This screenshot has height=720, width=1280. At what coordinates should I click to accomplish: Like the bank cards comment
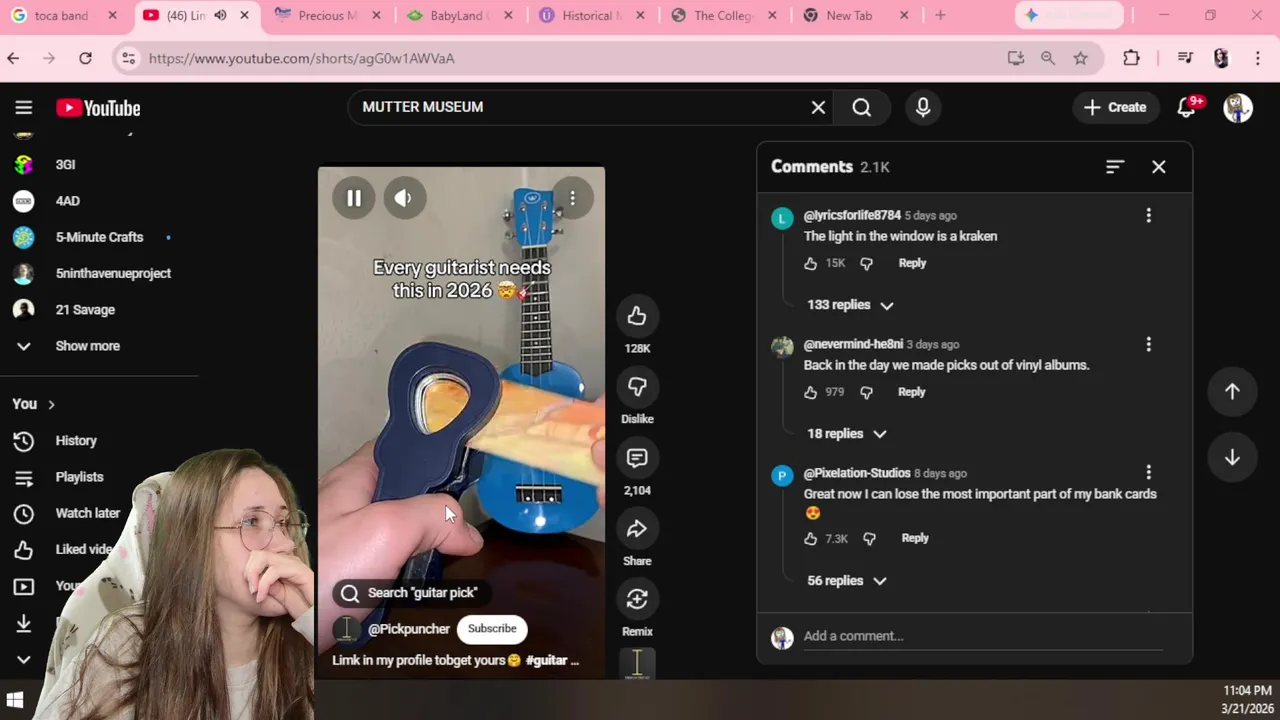(x=811, y=538)
